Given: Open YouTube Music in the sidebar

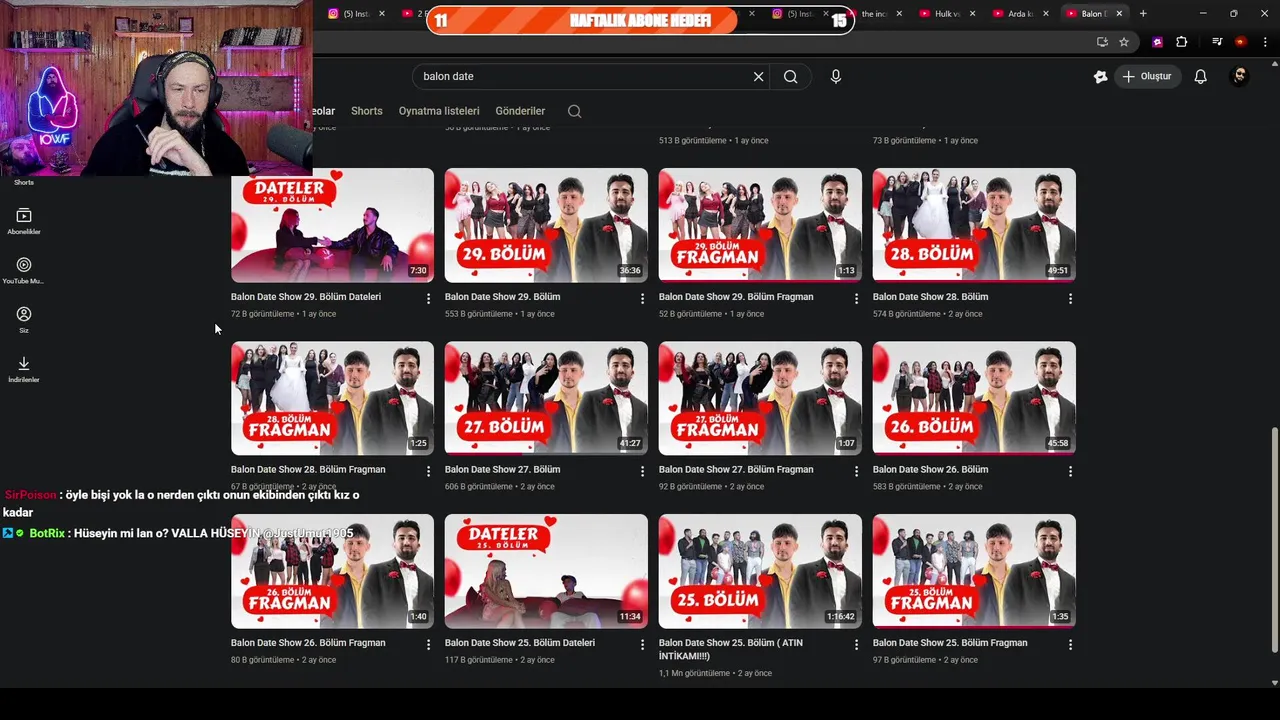Looking at the screenshot, I should click(x=24, y=270).
